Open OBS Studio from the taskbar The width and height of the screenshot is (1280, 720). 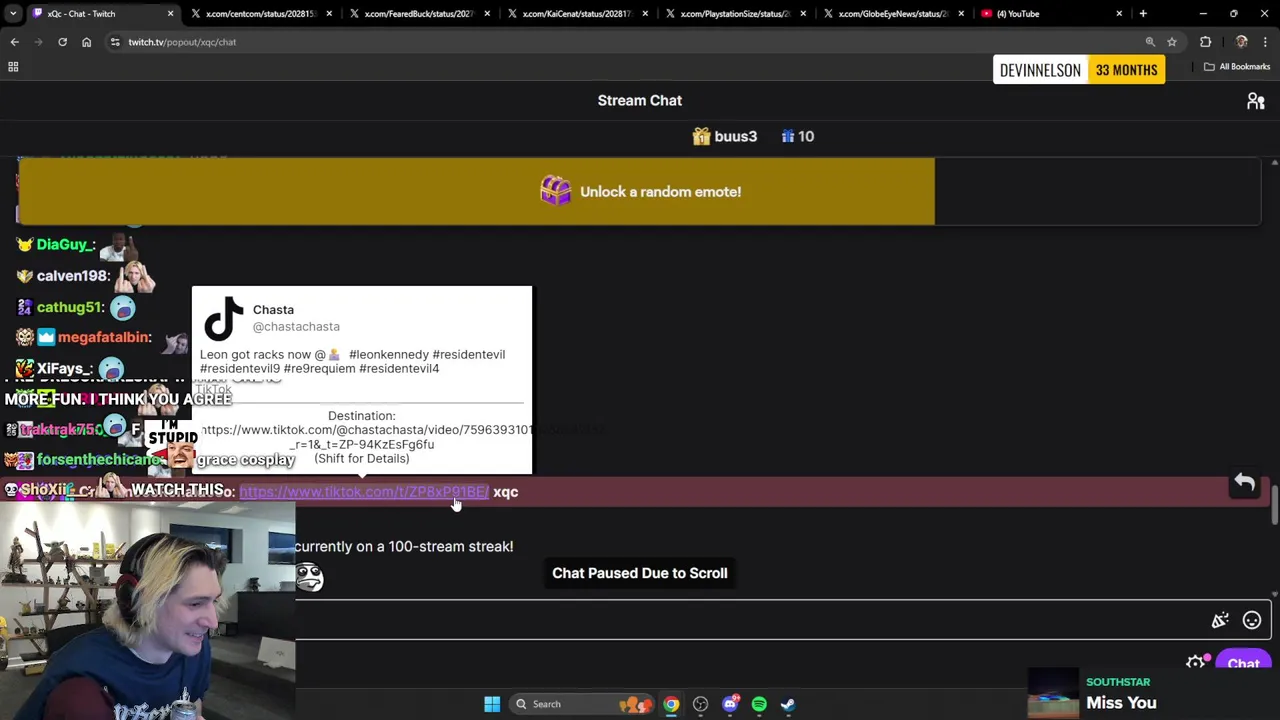(x=700, y=704)
